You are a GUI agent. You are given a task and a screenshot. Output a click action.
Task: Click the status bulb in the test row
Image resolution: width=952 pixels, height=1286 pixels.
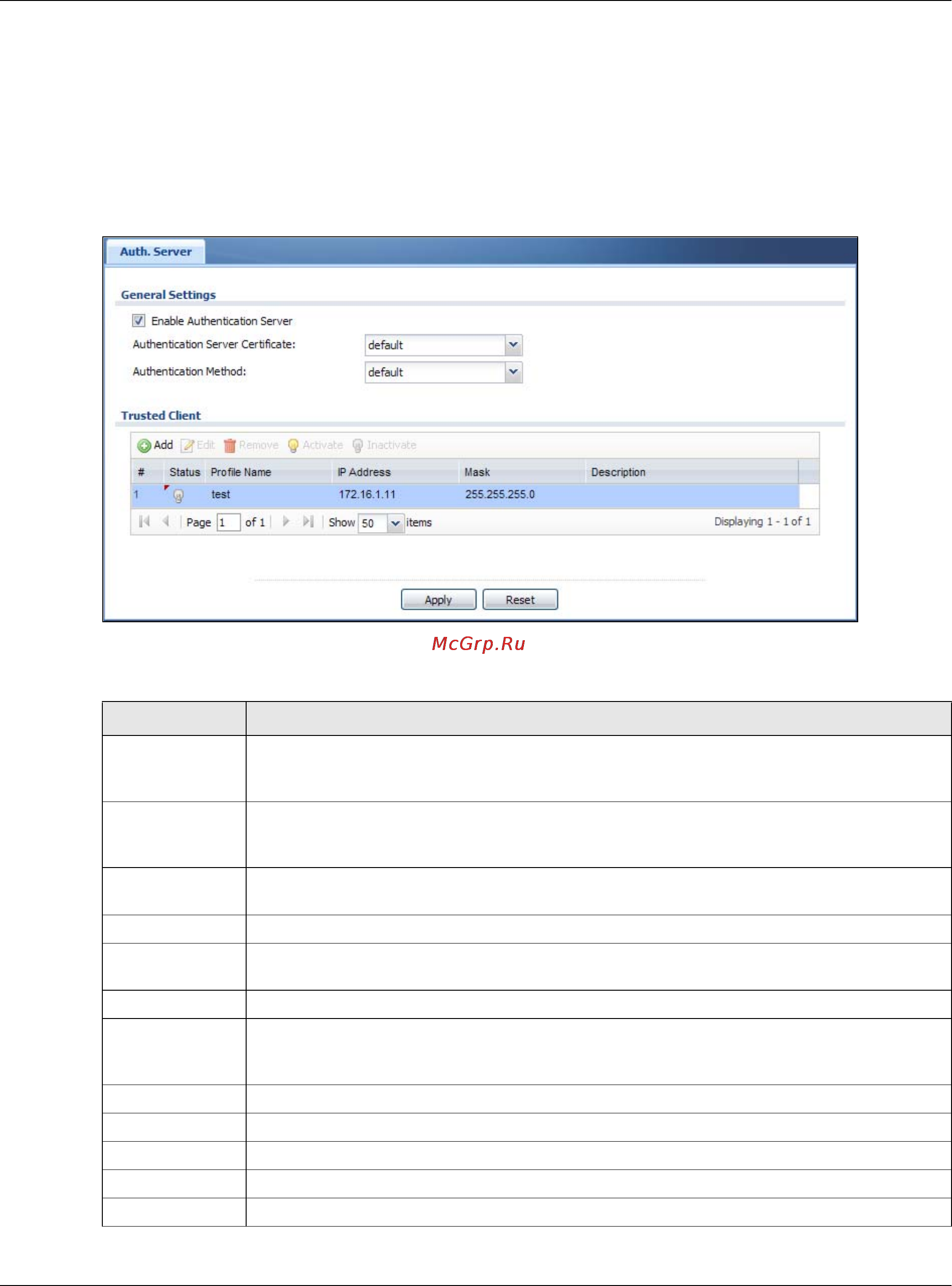(x=178, y=495)
